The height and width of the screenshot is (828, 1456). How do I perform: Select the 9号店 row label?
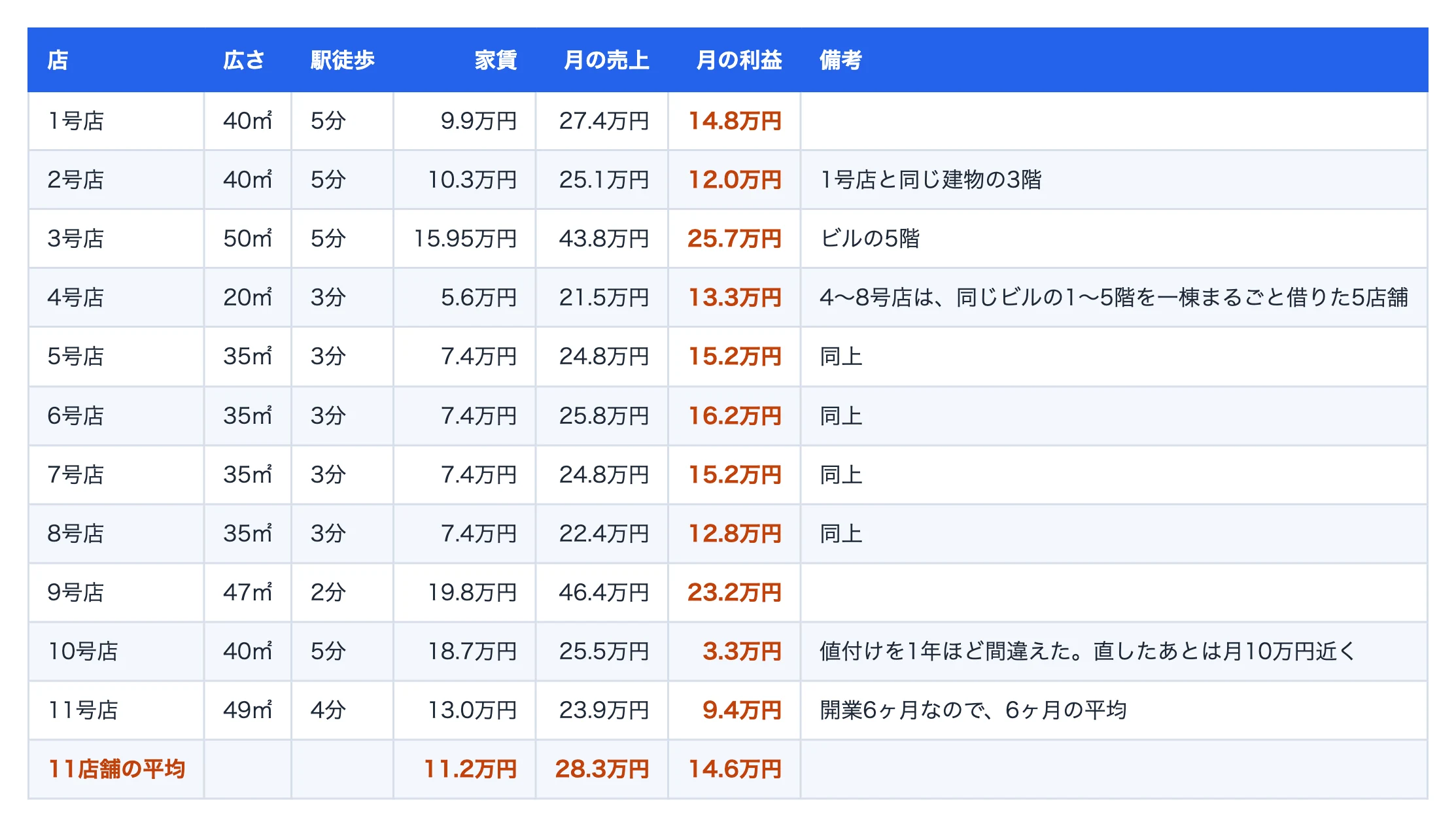76,593
